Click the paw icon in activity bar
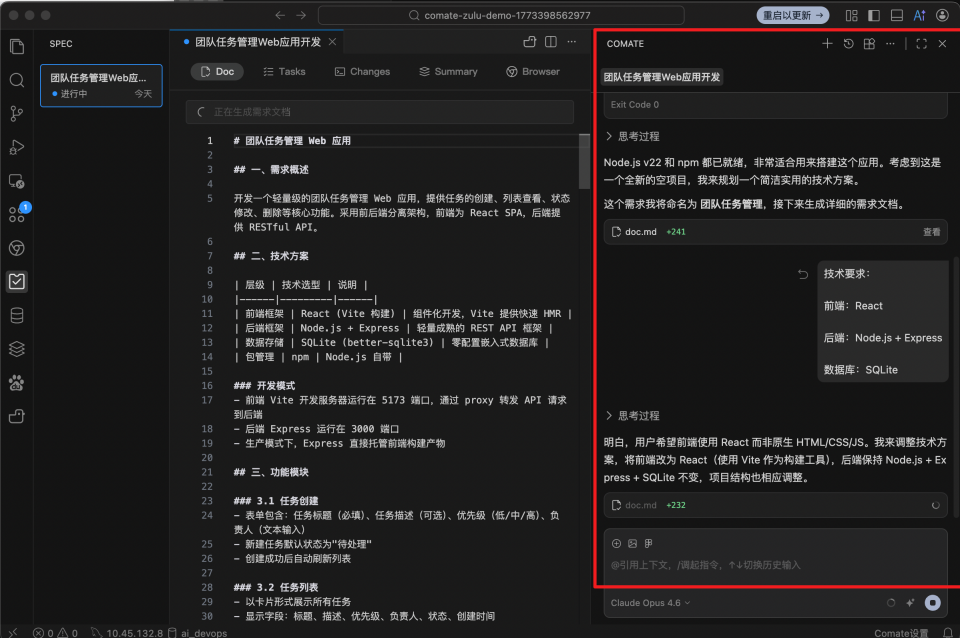 pyautogui.click(x=17, y=383)
